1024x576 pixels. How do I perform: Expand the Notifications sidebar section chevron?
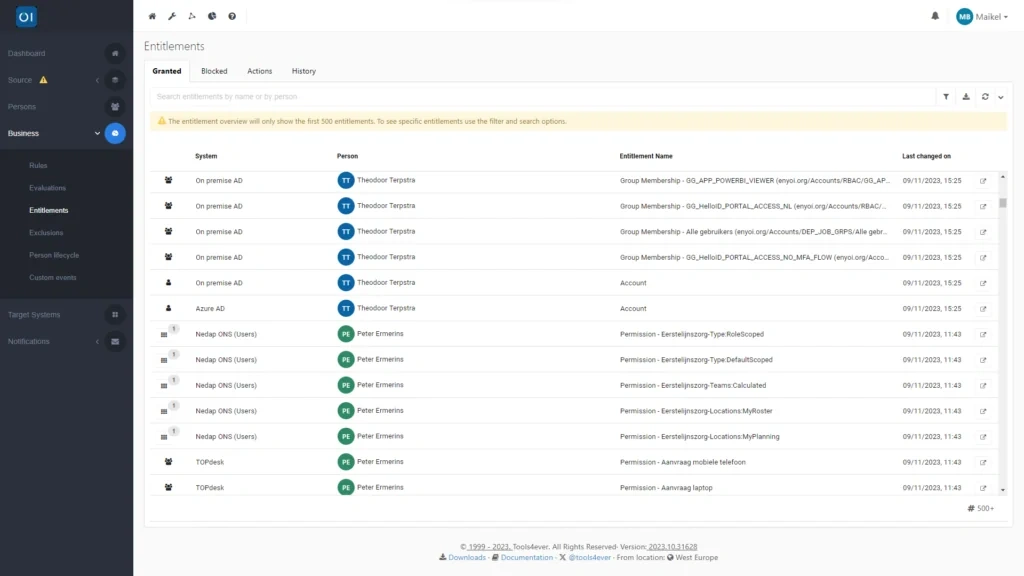tap(97, 342)
